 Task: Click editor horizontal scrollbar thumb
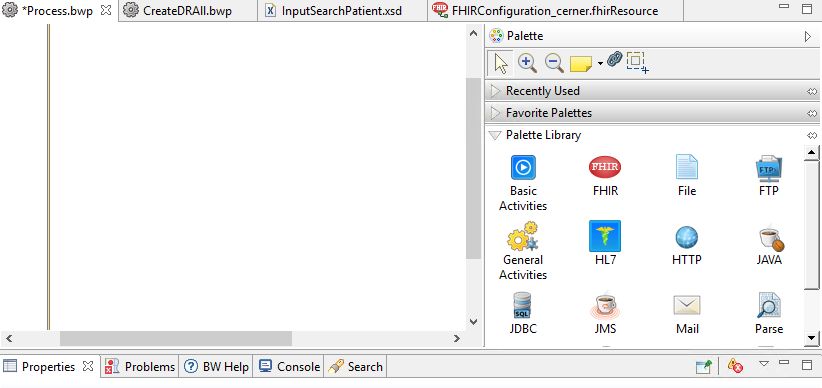176,339
